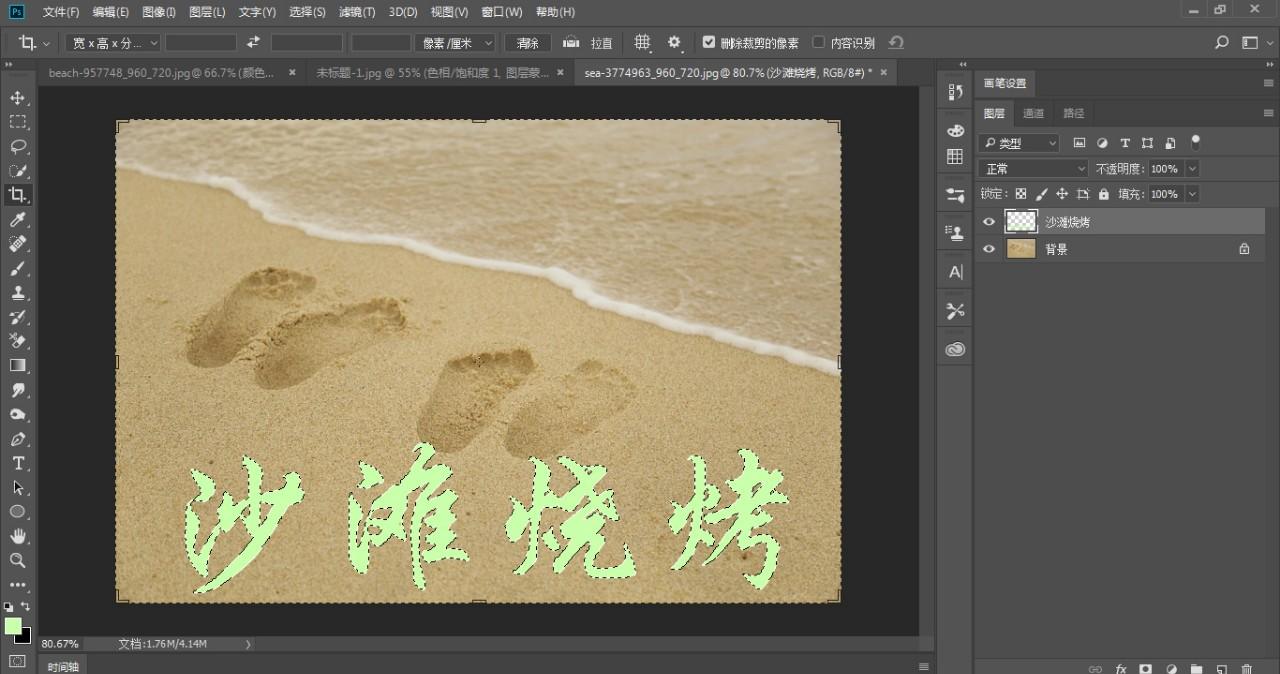Expand the 不透明度 opacity slider arrow
Image resolution: width=1280 pixels, height=674 pixels.
point(1190,169)
